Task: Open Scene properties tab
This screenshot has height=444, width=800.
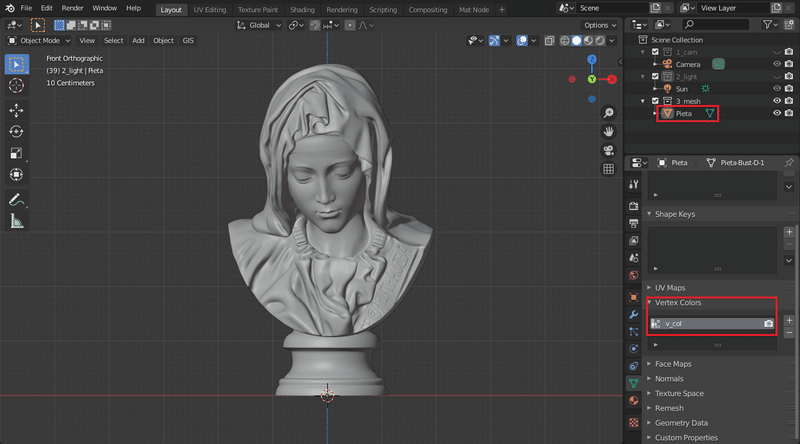Action: [x=634, y=258]
